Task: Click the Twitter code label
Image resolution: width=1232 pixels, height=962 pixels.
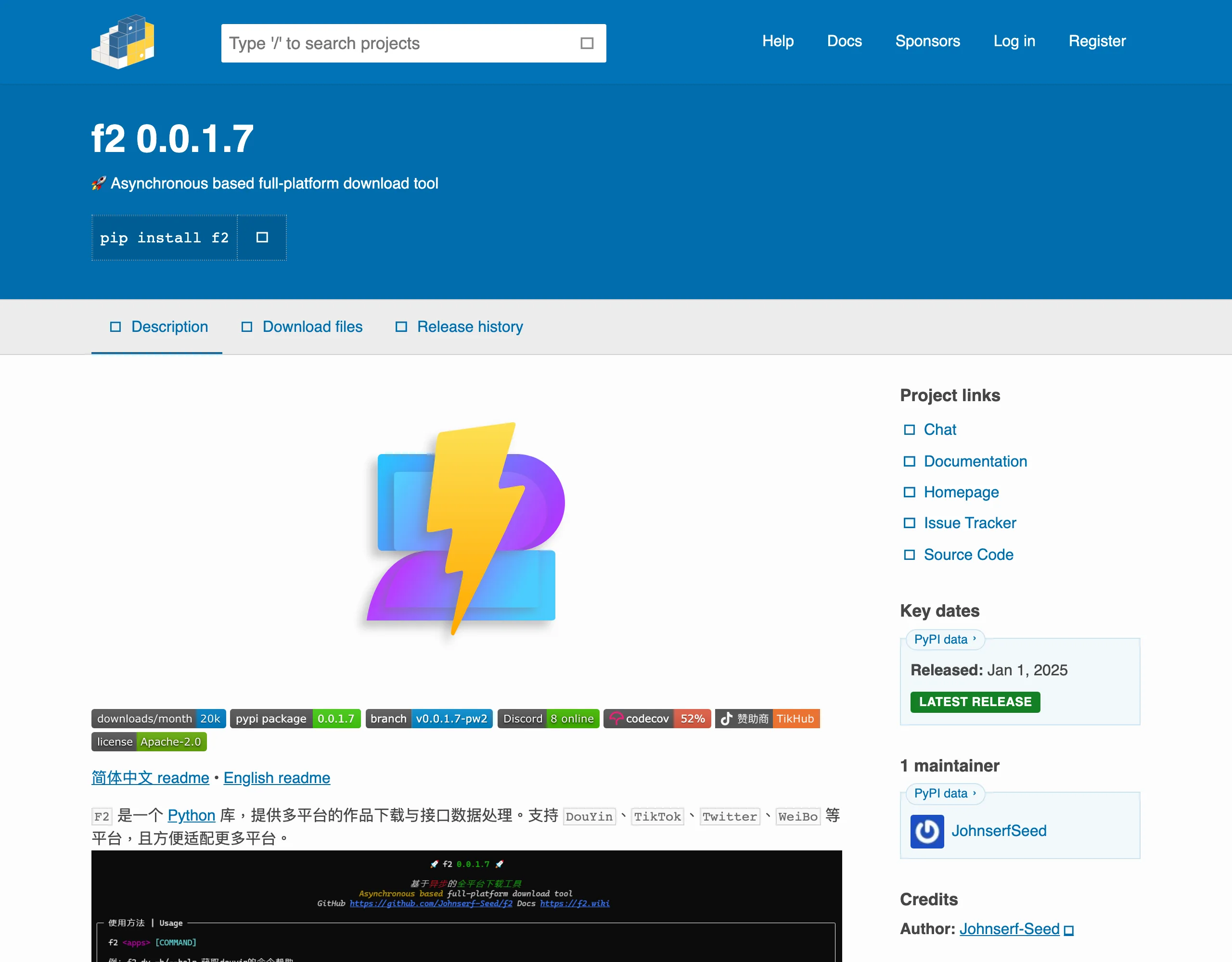Action: click(x=730, y=817)
